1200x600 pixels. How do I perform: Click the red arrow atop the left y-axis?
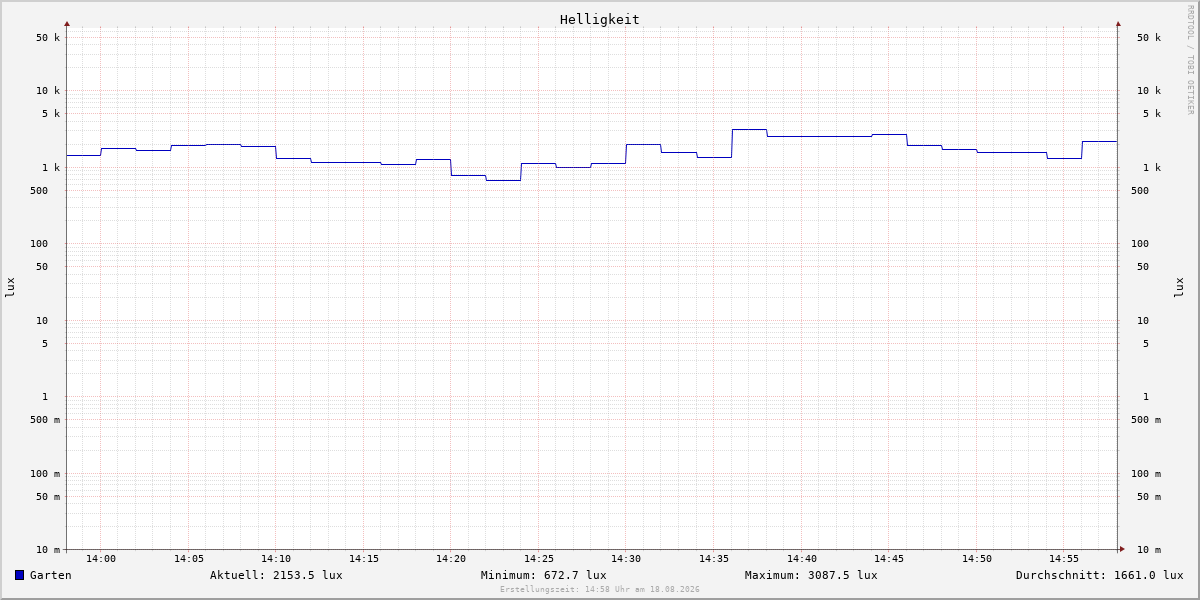[67, 23]
